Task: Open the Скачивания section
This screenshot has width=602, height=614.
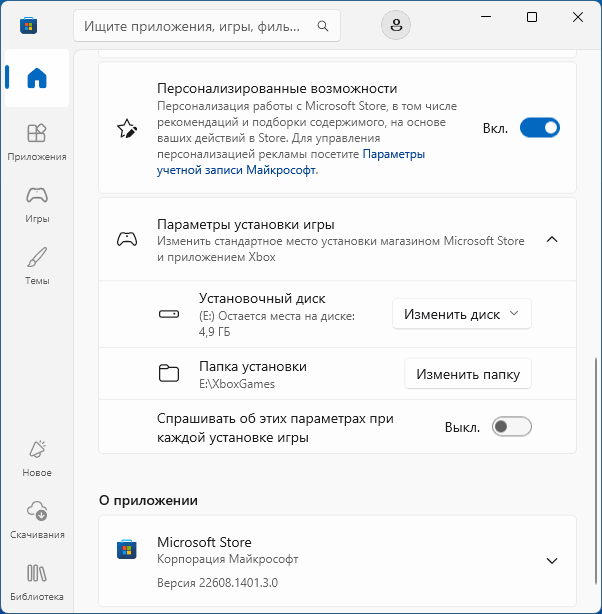Action: click(x=37, y=520)
